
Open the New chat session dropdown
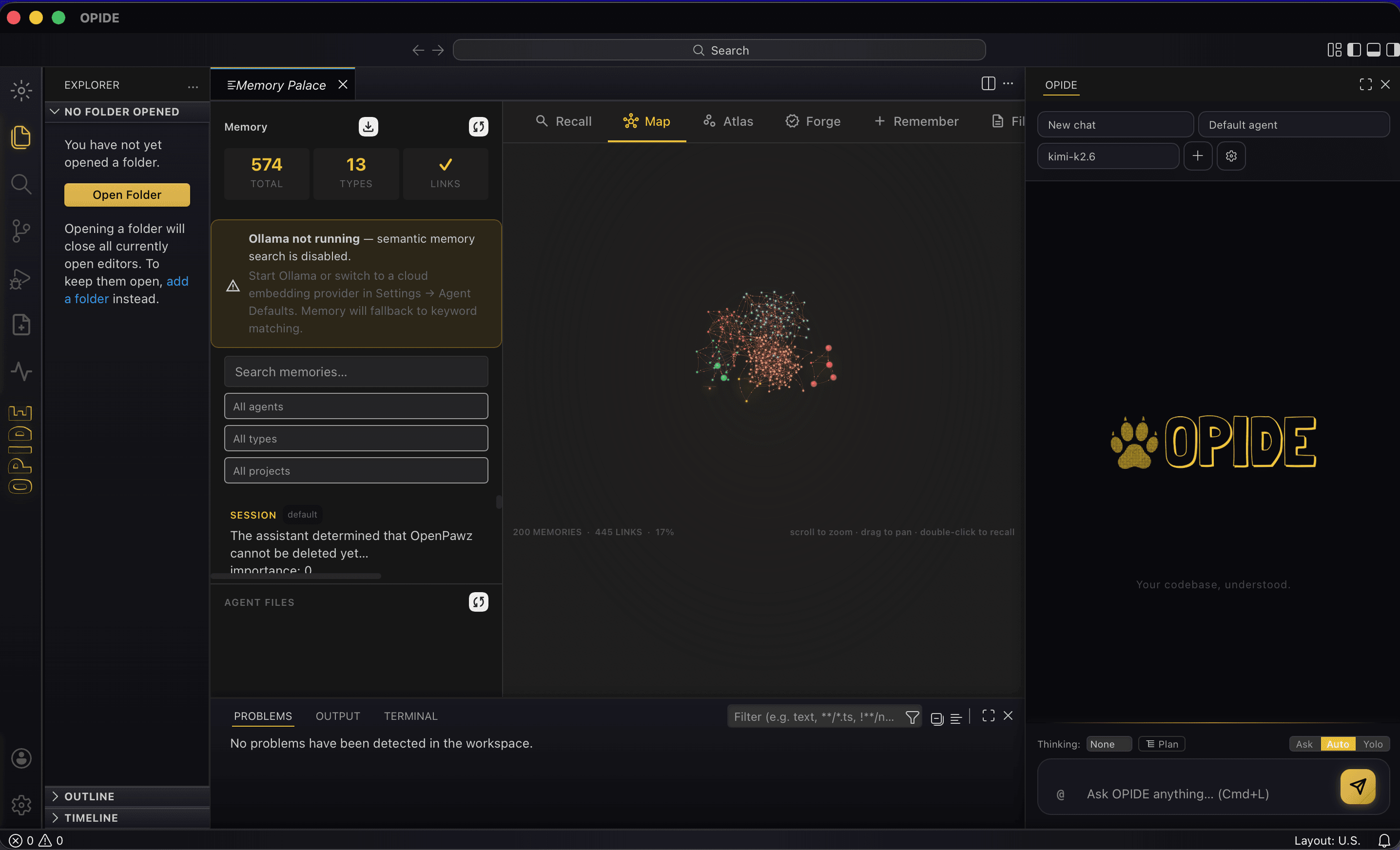(1115, 124)
